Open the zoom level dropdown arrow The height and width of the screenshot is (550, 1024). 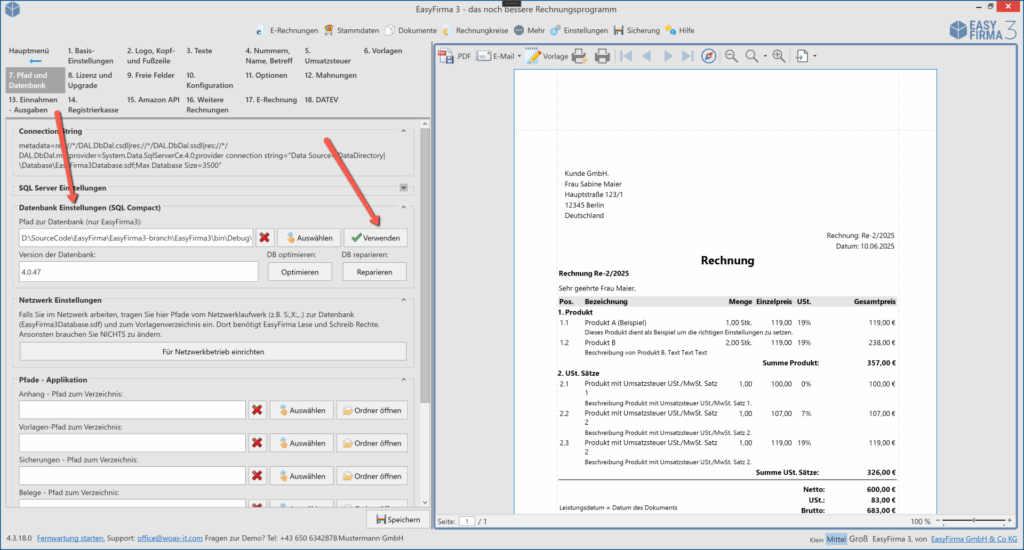(x=765, y=56)
